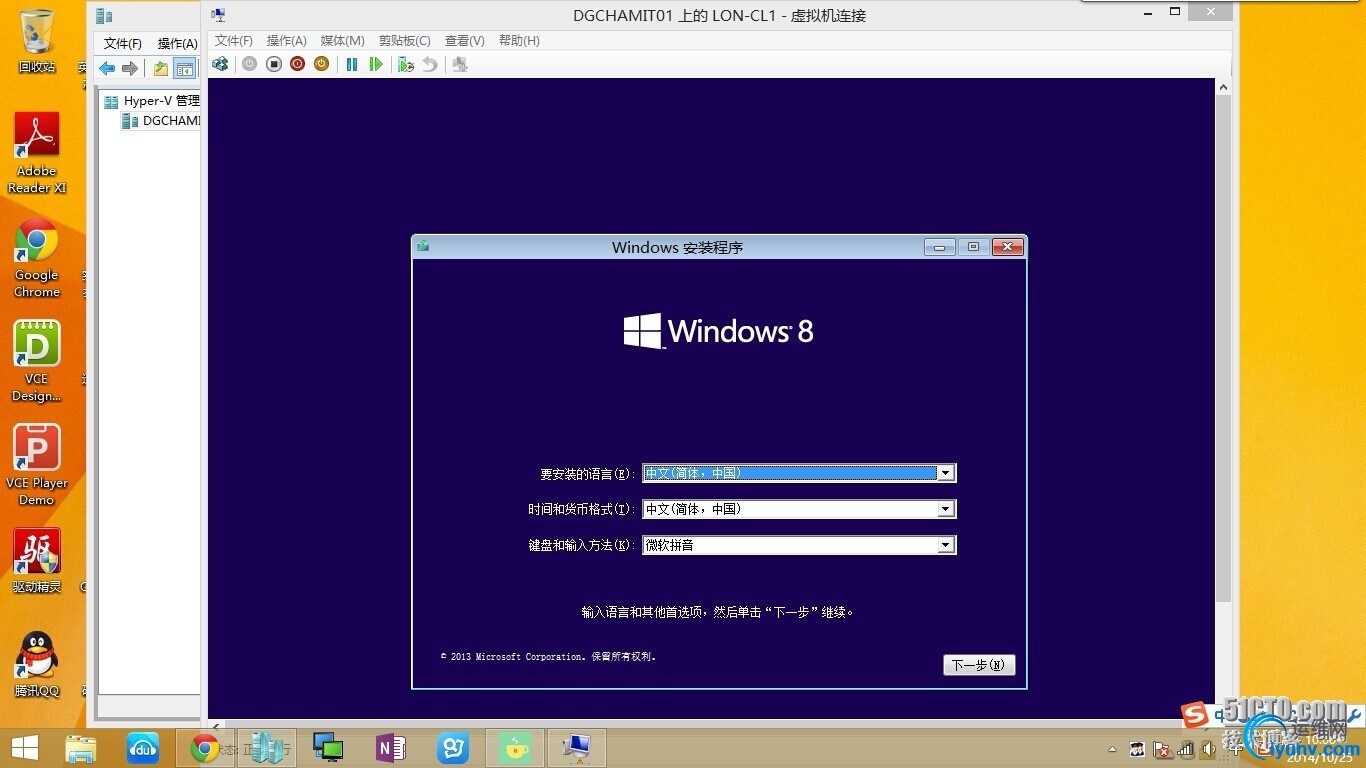Switch to Hyper-V Manager on the taskbar
The width and height of the screenshot is (1366, 768).
click(x=267, y=748)
